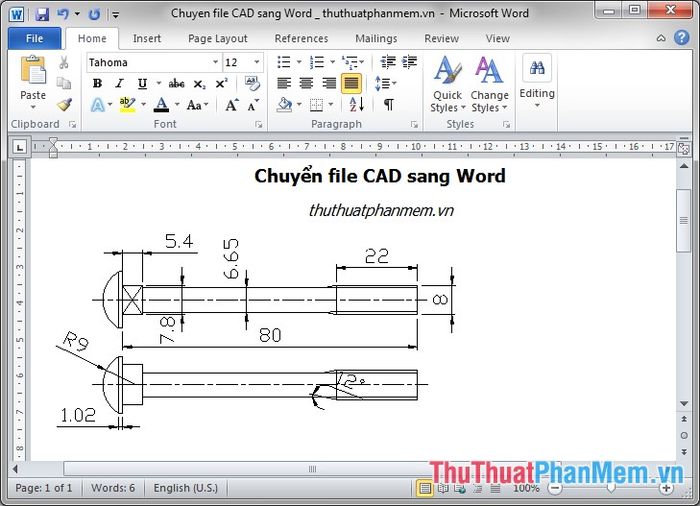Click the Save icon in quick access toolbar
Image resolution: width=700 pixels, height=506 pixels.
coord(42,14)
